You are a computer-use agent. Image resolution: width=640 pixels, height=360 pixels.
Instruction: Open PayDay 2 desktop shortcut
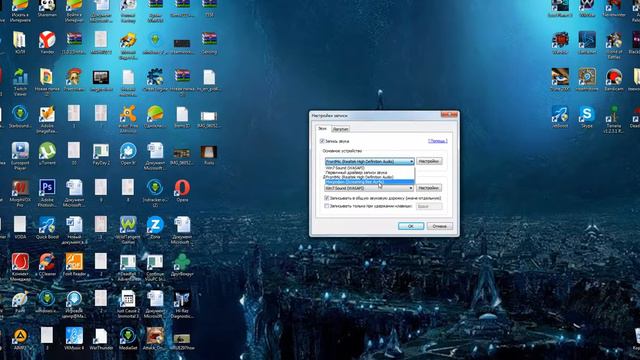click(101, 151)
